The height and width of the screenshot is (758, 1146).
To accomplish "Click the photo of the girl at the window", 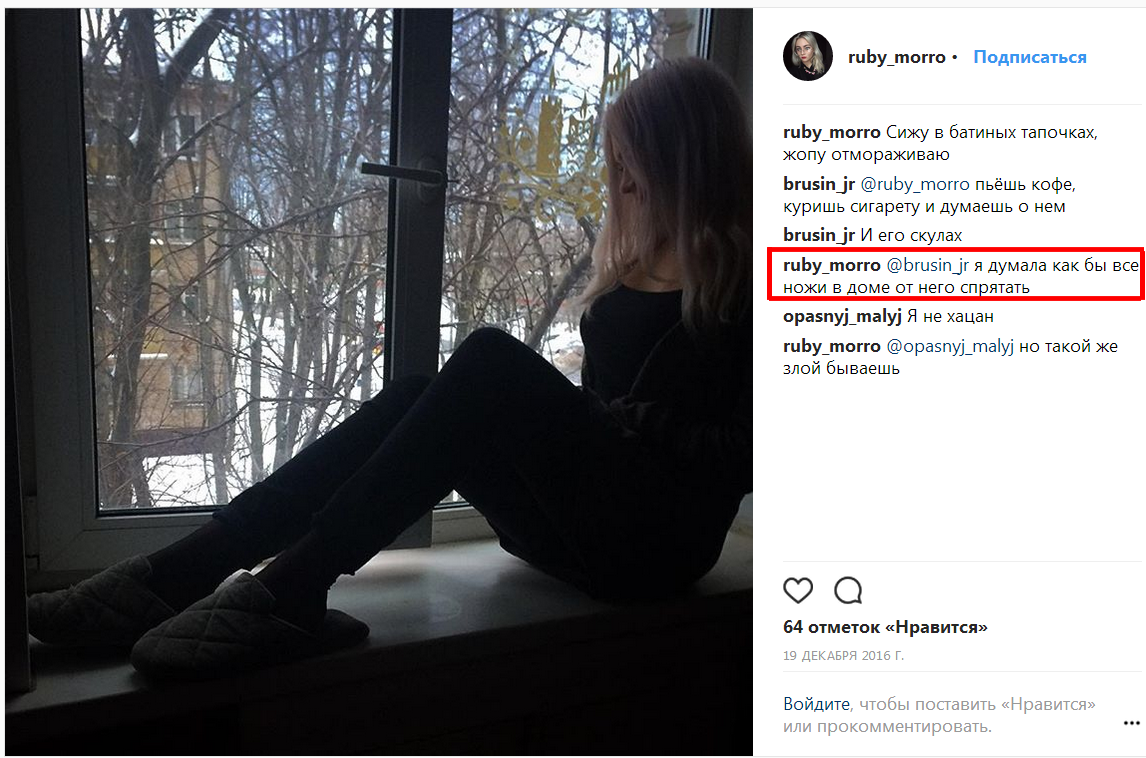I will [379, 382].
